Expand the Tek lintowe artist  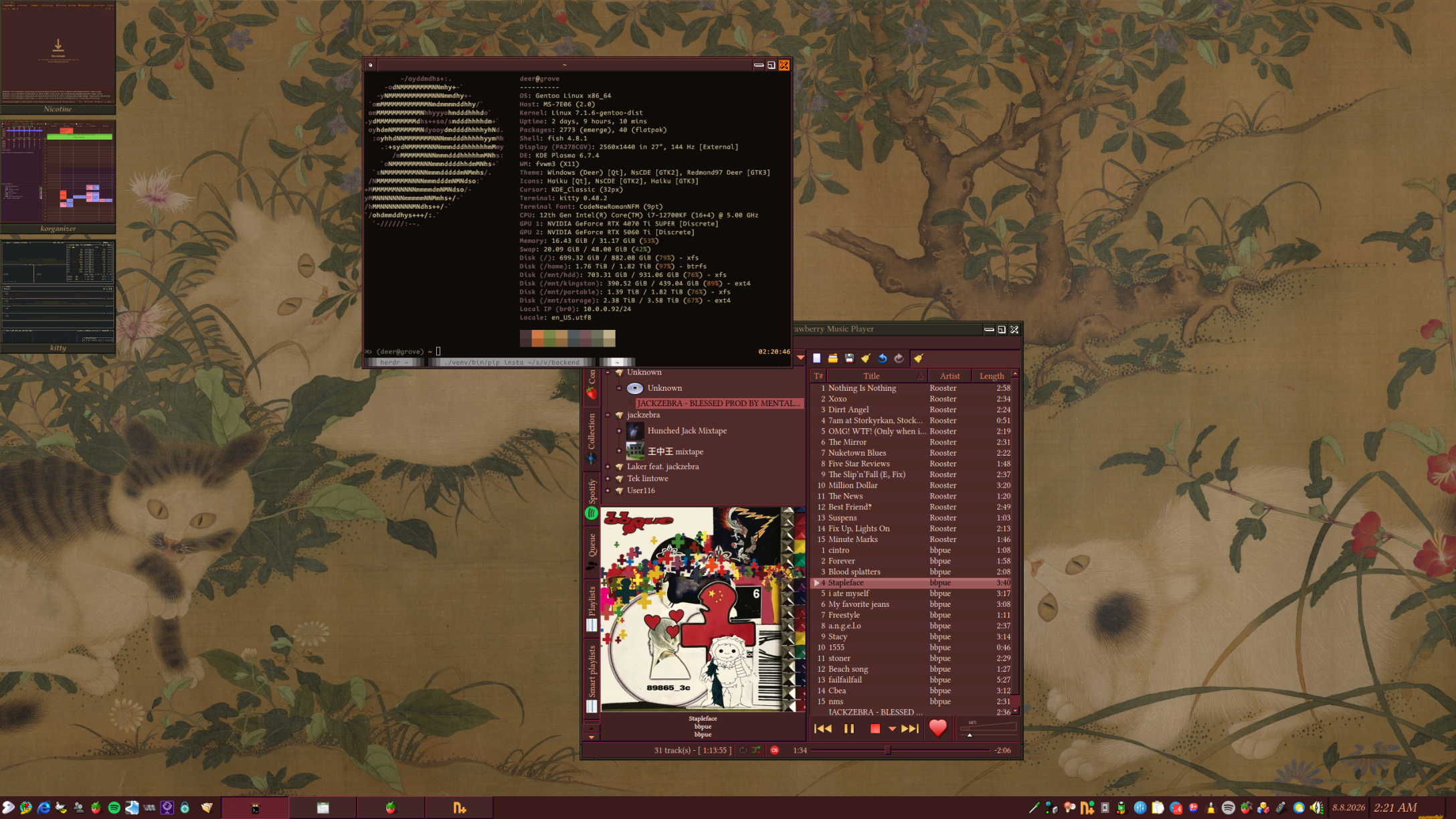tap(608, 478)
